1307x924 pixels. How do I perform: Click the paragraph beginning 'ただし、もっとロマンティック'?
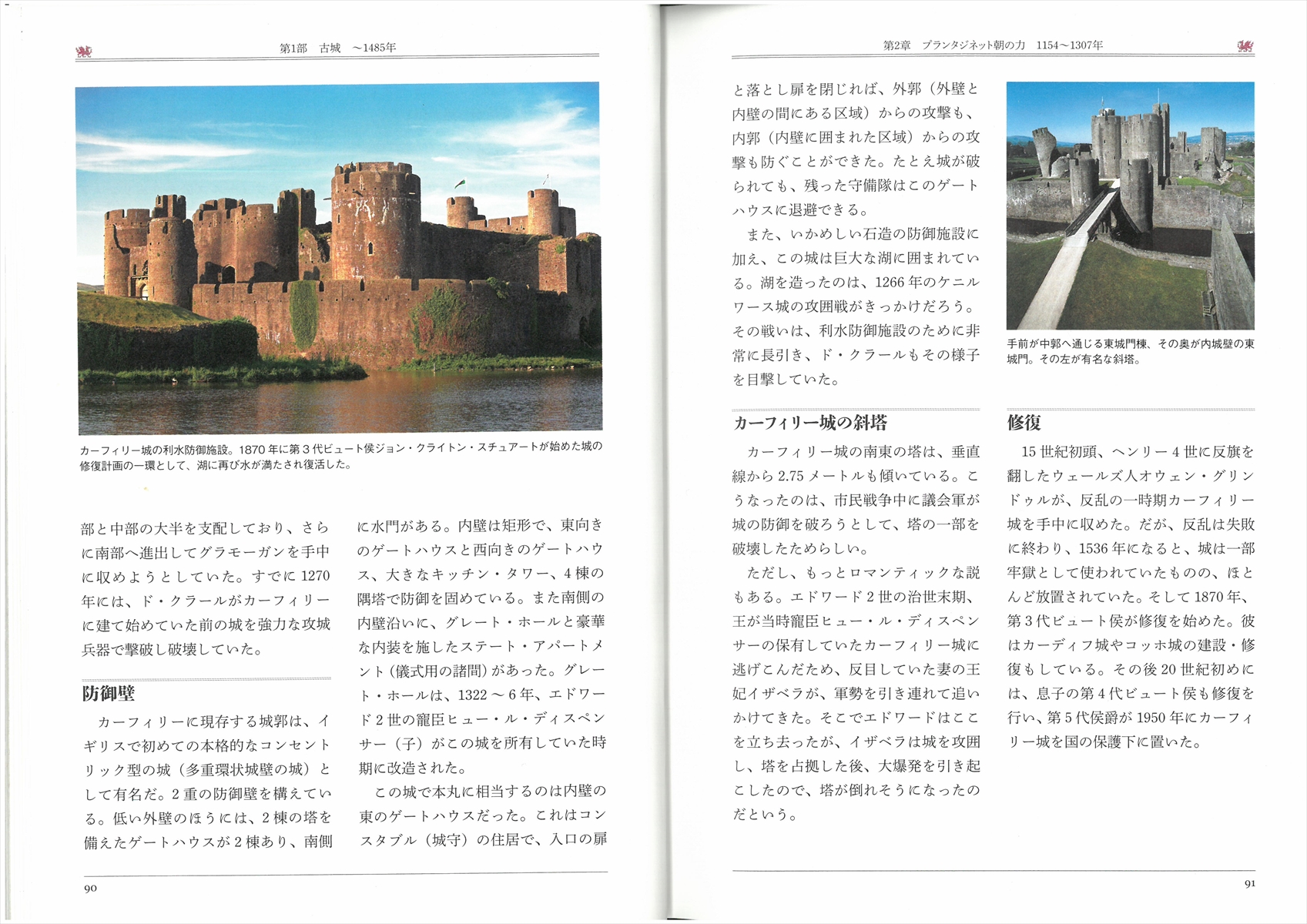point(855,693)
